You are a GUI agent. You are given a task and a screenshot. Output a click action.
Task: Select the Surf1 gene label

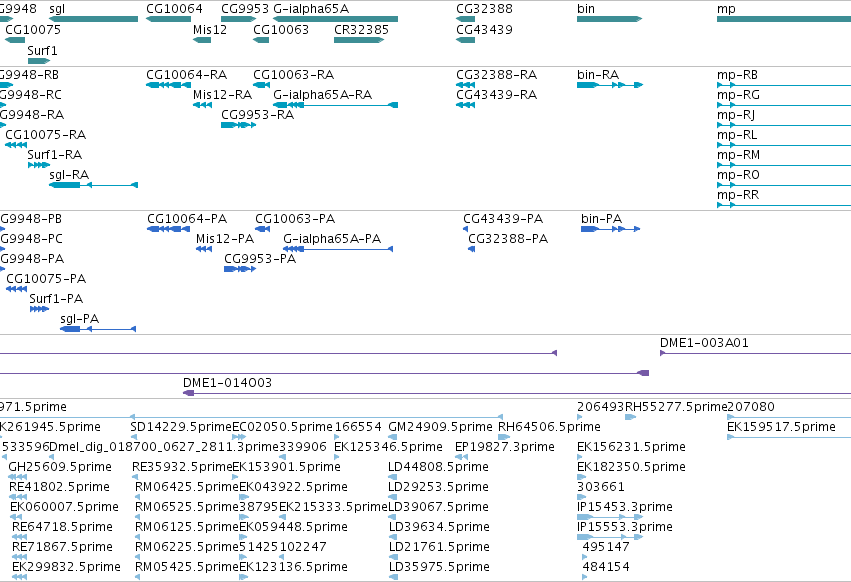[42, 50]
